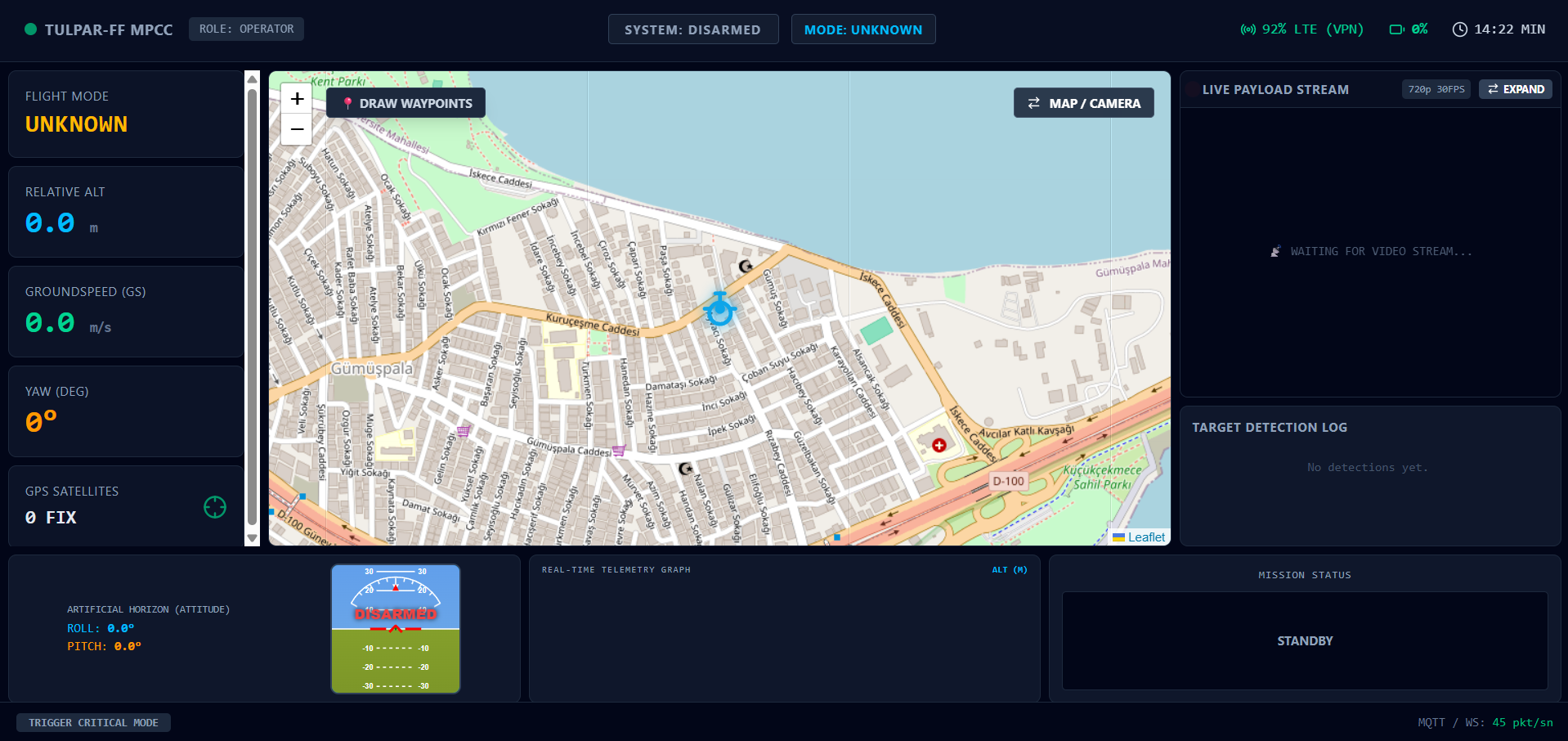Click the battery percentage icon
The image size is (1568, 741).
coord(1397,29)
